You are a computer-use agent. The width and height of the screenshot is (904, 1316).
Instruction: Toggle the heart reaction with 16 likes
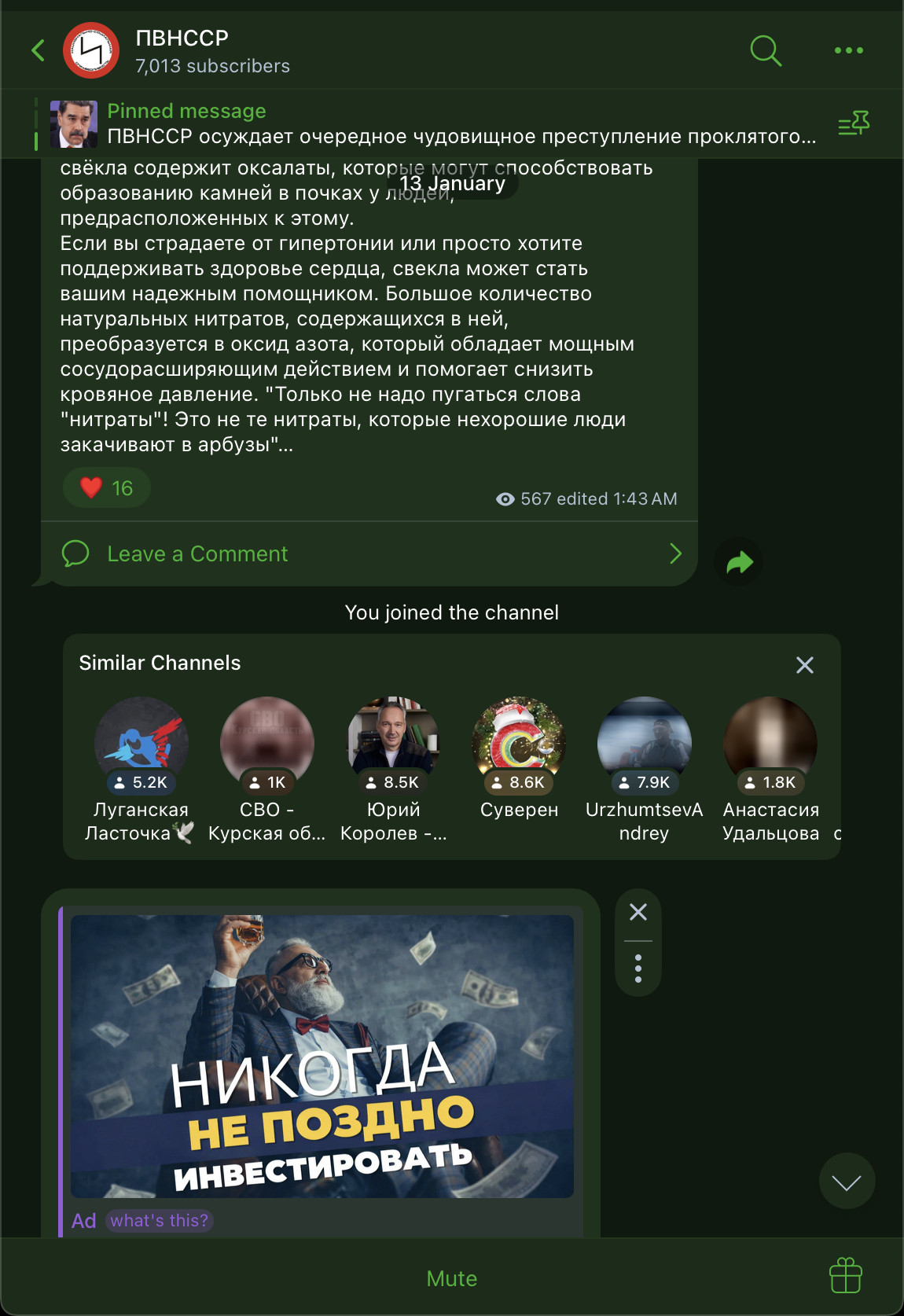pyautogui.click(x=106, y=487)
